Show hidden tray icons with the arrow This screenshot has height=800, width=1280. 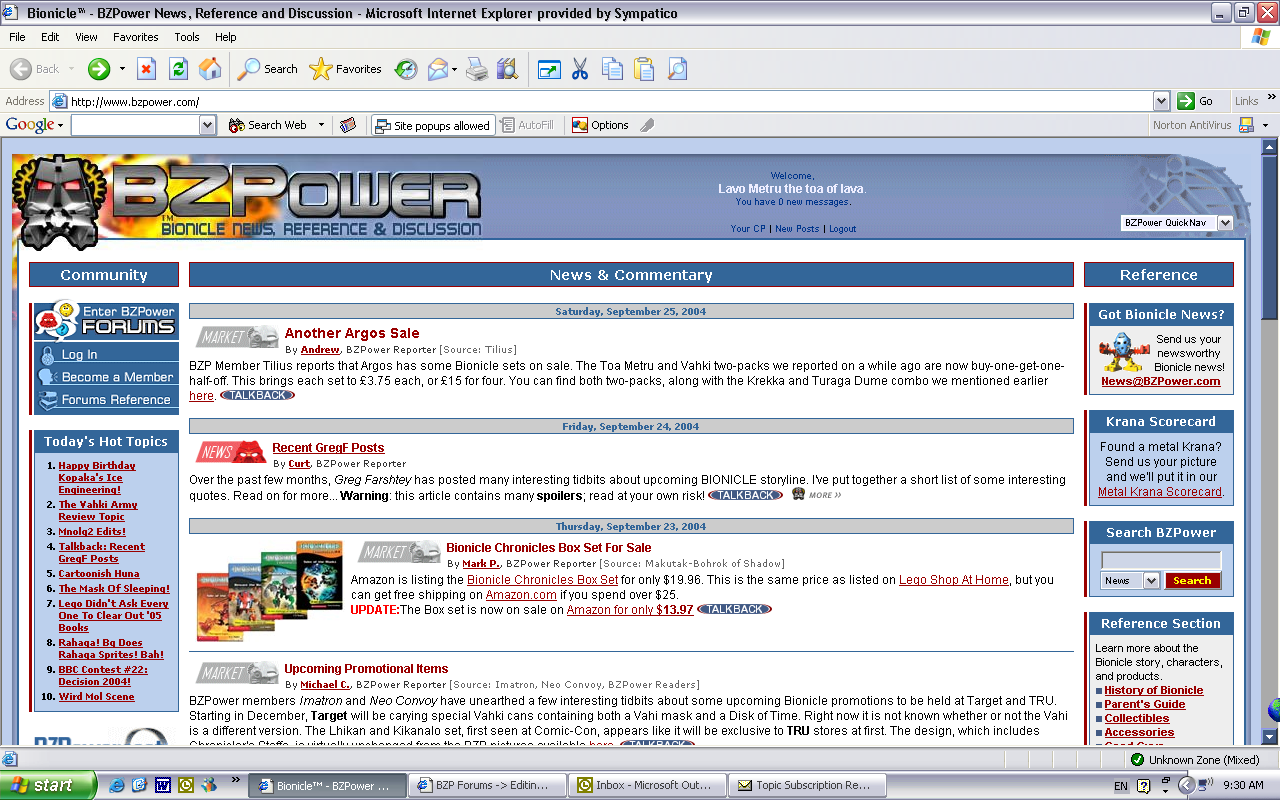(1186, 785)
